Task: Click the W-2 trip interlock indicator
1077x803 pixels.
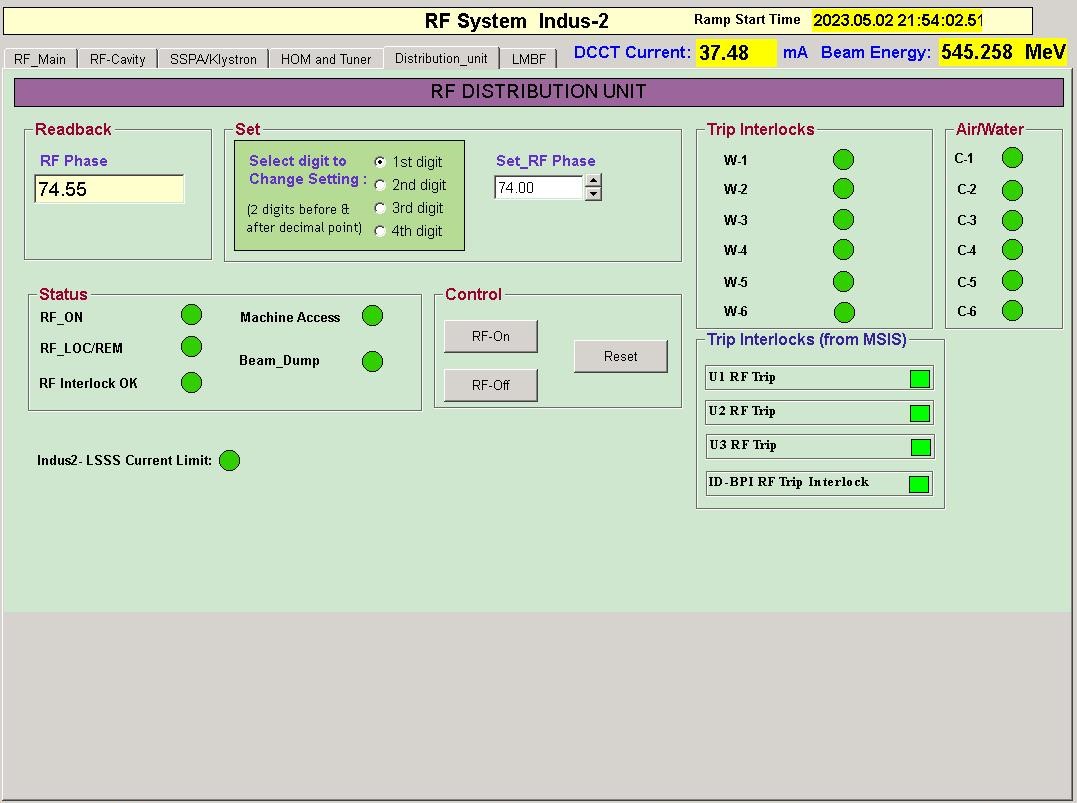Action: (843, 188)
